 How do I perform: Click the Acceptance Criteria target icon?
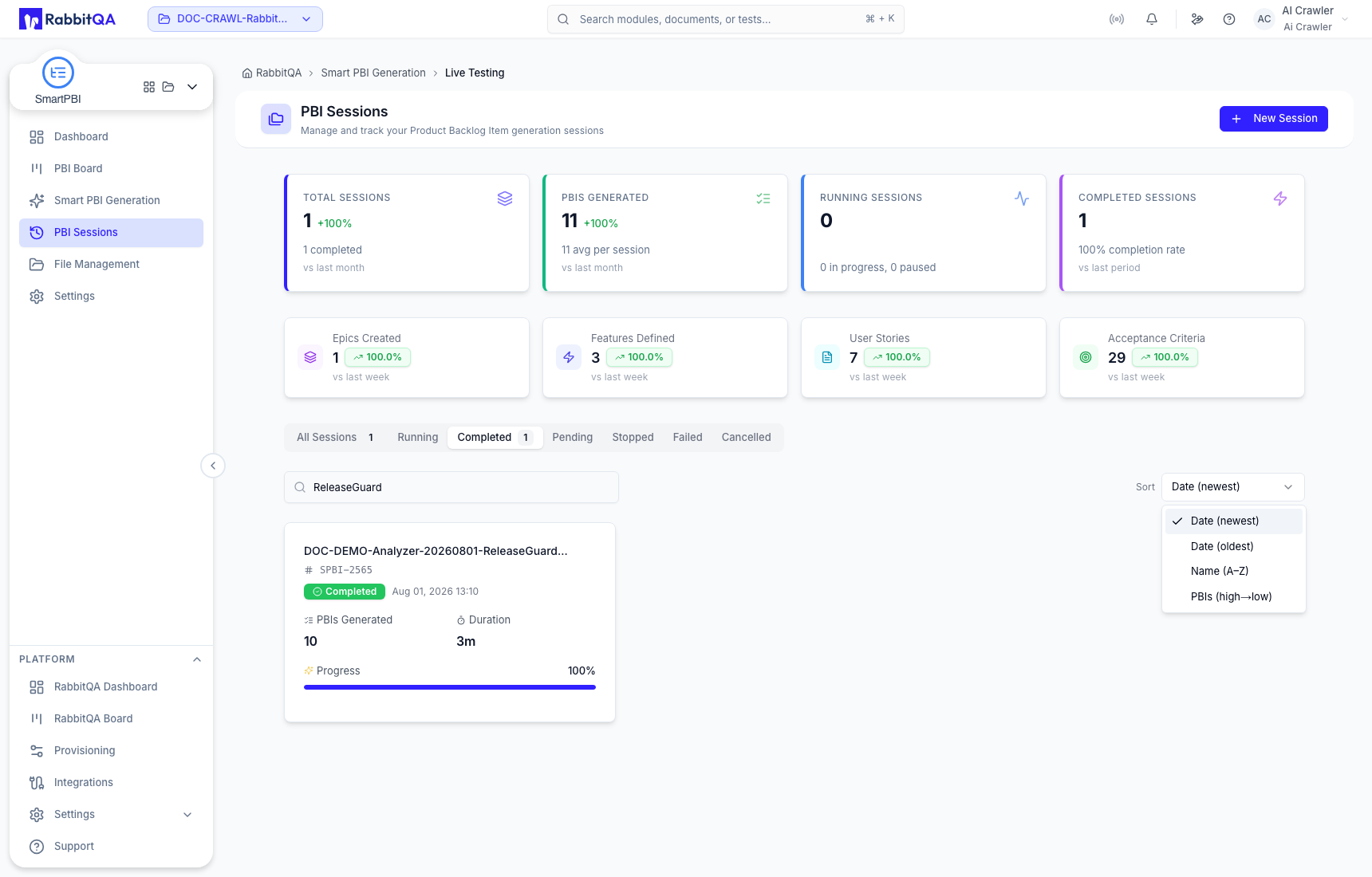click(1086, 357)
